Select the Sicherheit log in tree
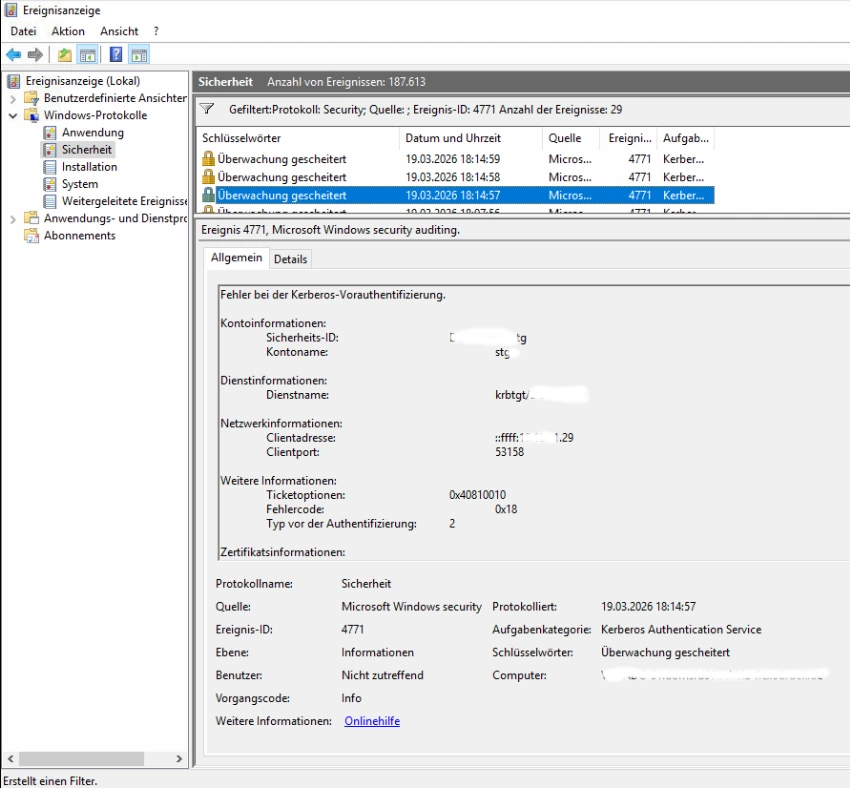 87,150
